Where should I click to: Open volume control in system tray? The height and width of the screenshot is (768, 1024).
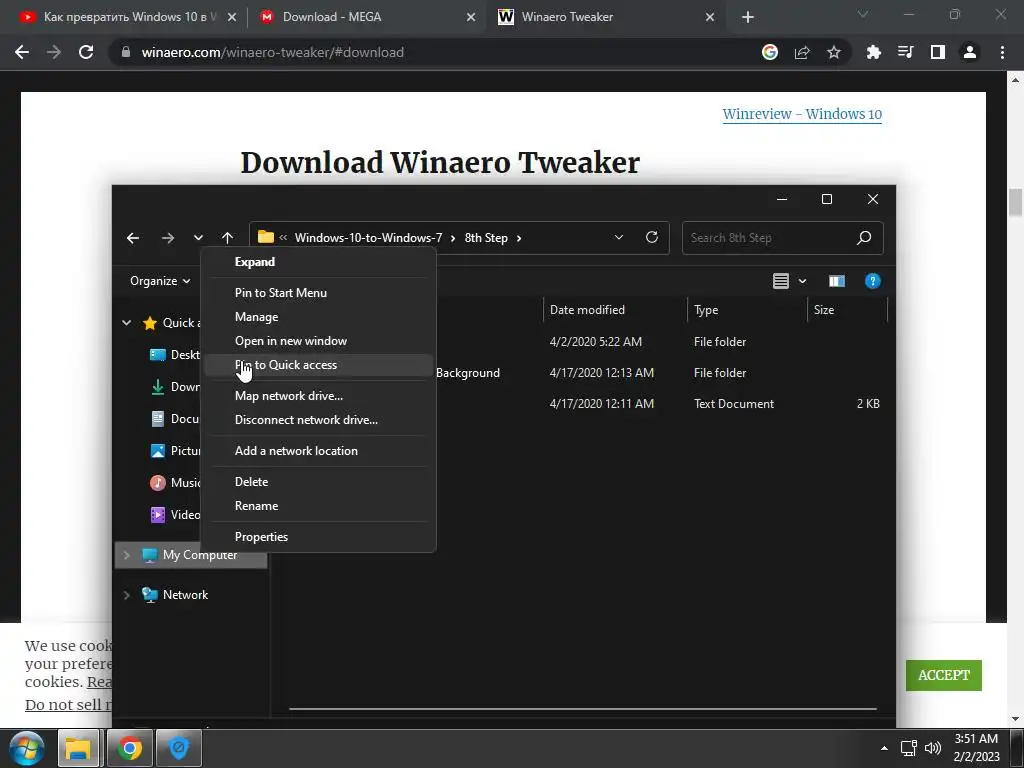pos(933,748)
